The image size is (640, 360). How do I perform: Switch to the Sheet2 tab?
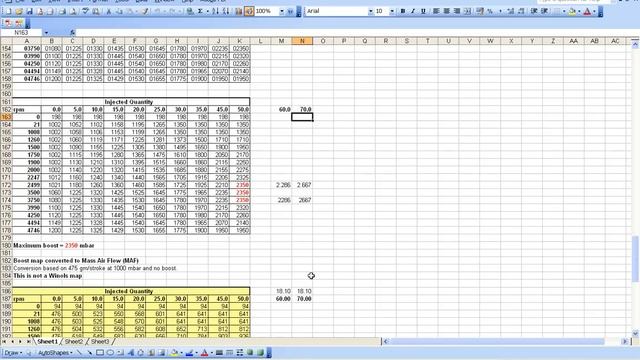[74, 341]
